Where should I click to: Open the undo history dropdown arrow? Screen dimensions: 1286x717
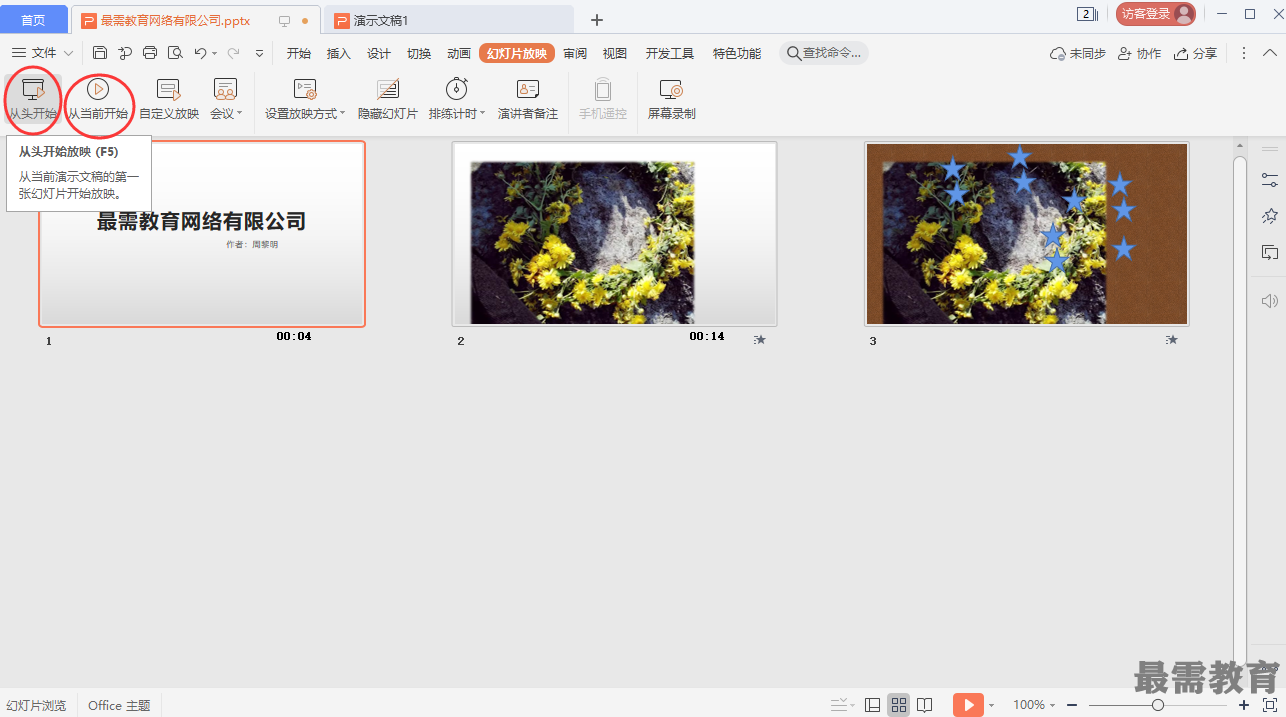coord(214,54)
